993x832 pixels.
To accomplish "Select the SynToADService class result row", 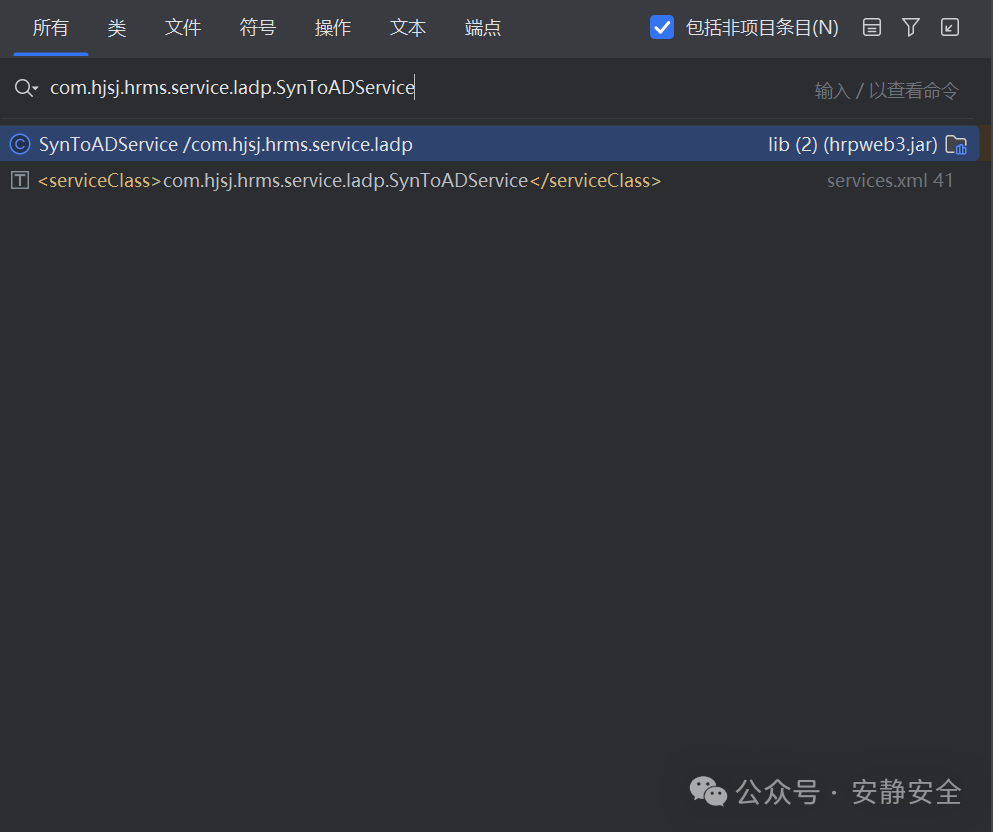I will 225,144.
